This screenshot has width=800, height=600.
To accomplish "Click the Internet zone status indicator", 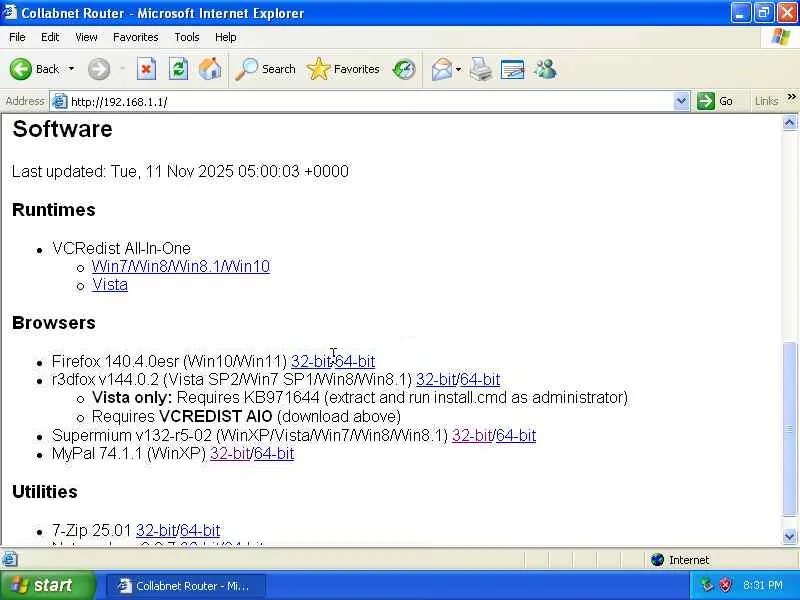I will [681, 560].
